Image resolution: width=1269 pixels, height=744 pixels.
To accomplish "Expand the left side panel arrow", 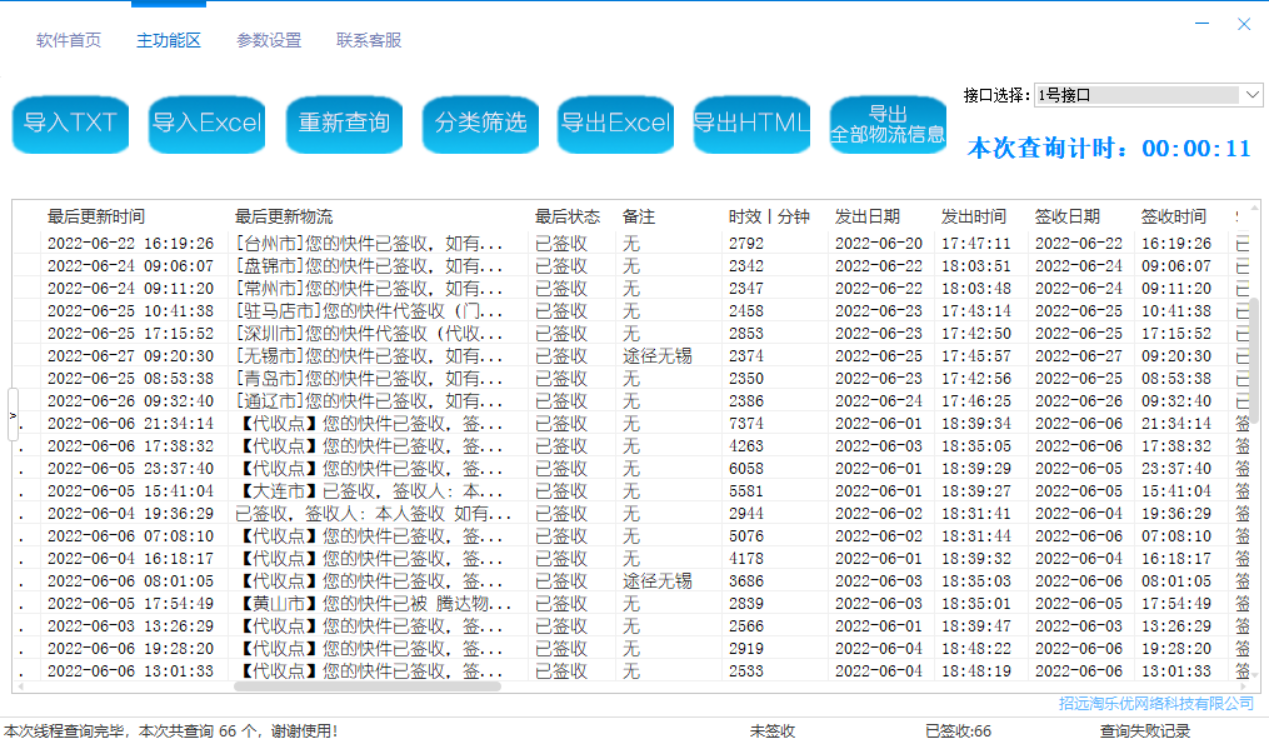I will pos(13,415).
